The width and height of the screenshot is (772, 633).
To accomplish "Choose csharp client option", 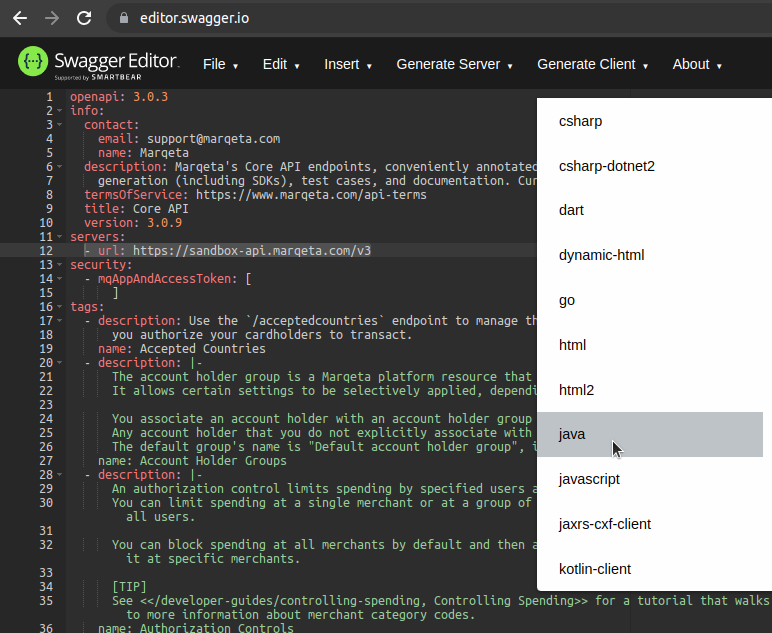I will (581, 121).
